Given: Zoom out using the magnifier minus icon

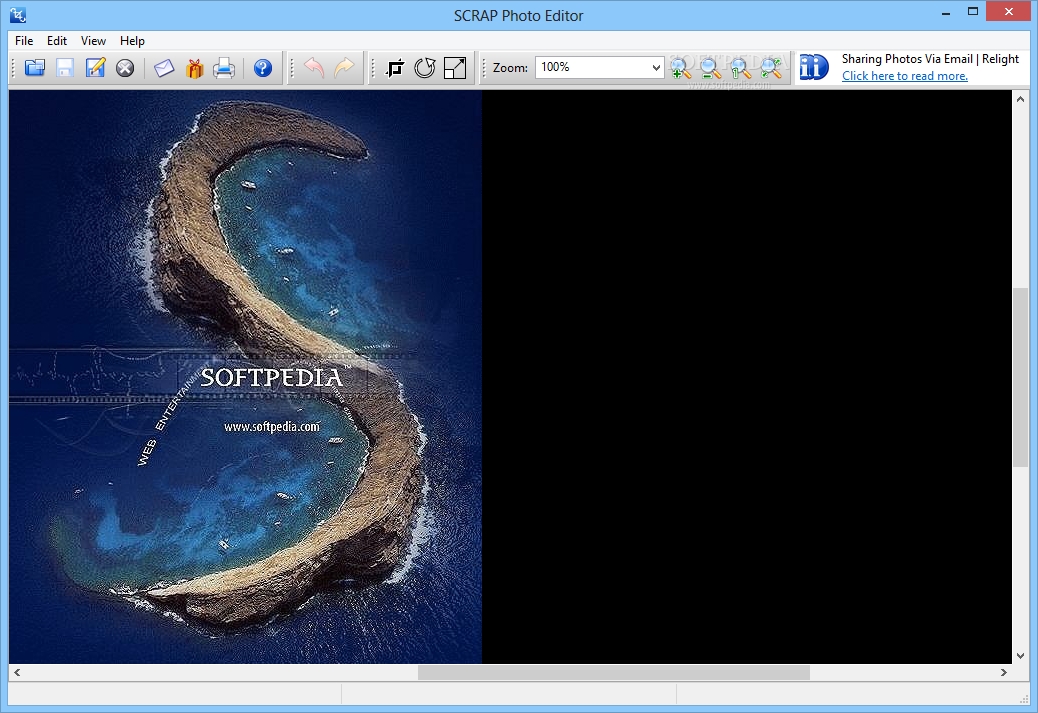Looking at the screenshot, I should tap(710, 68).
